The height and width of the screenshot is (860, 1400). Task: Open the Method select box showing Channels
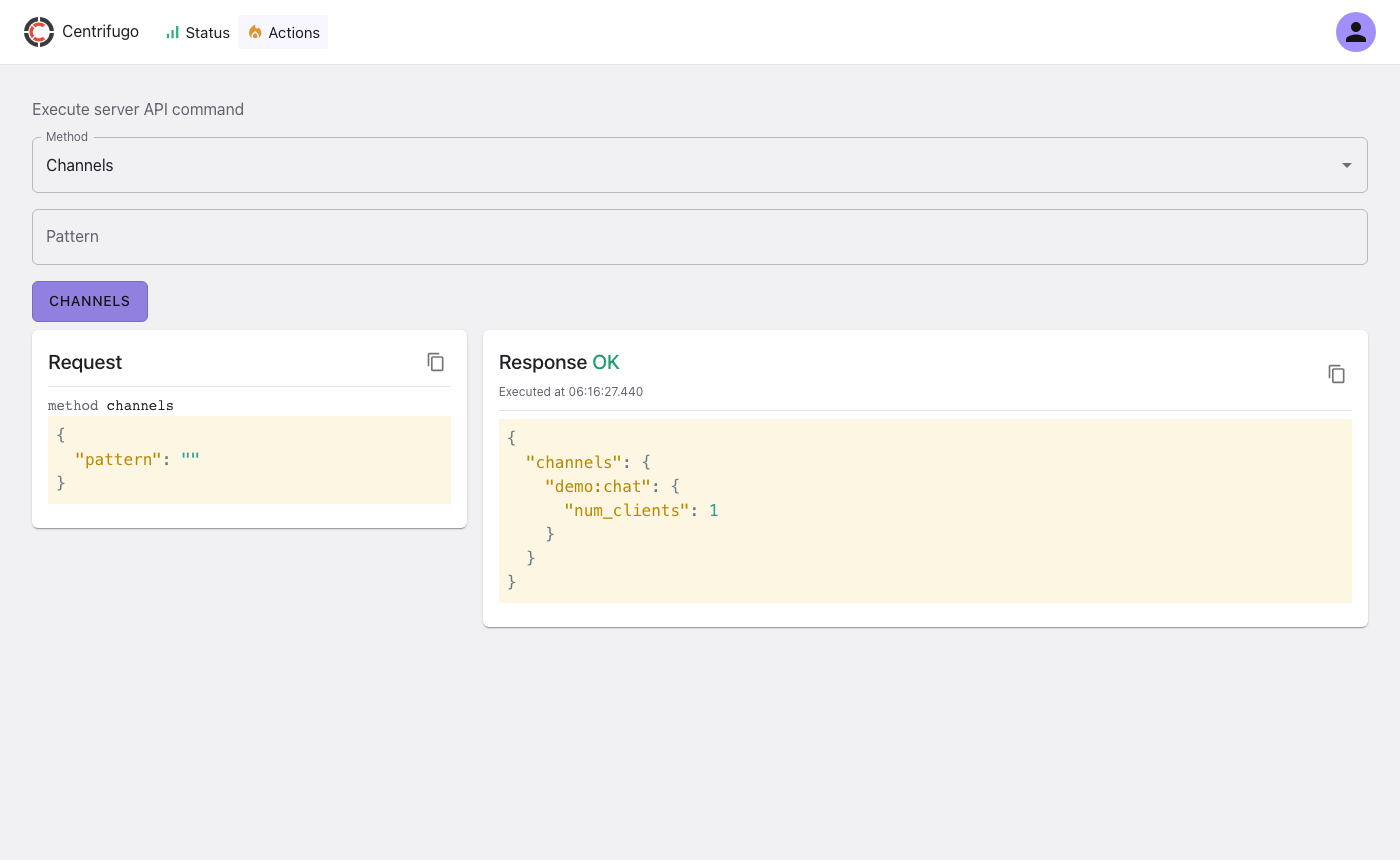tap(700, 165)
